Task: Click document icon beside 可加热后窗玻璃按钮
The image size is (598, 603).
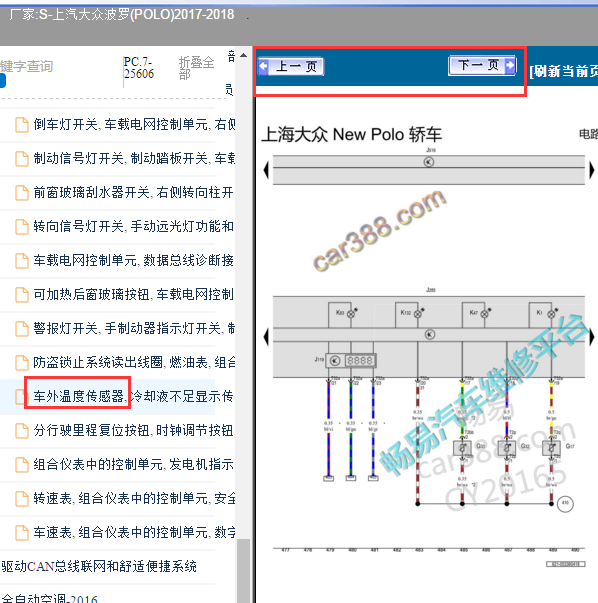Action: coord(22,294)
